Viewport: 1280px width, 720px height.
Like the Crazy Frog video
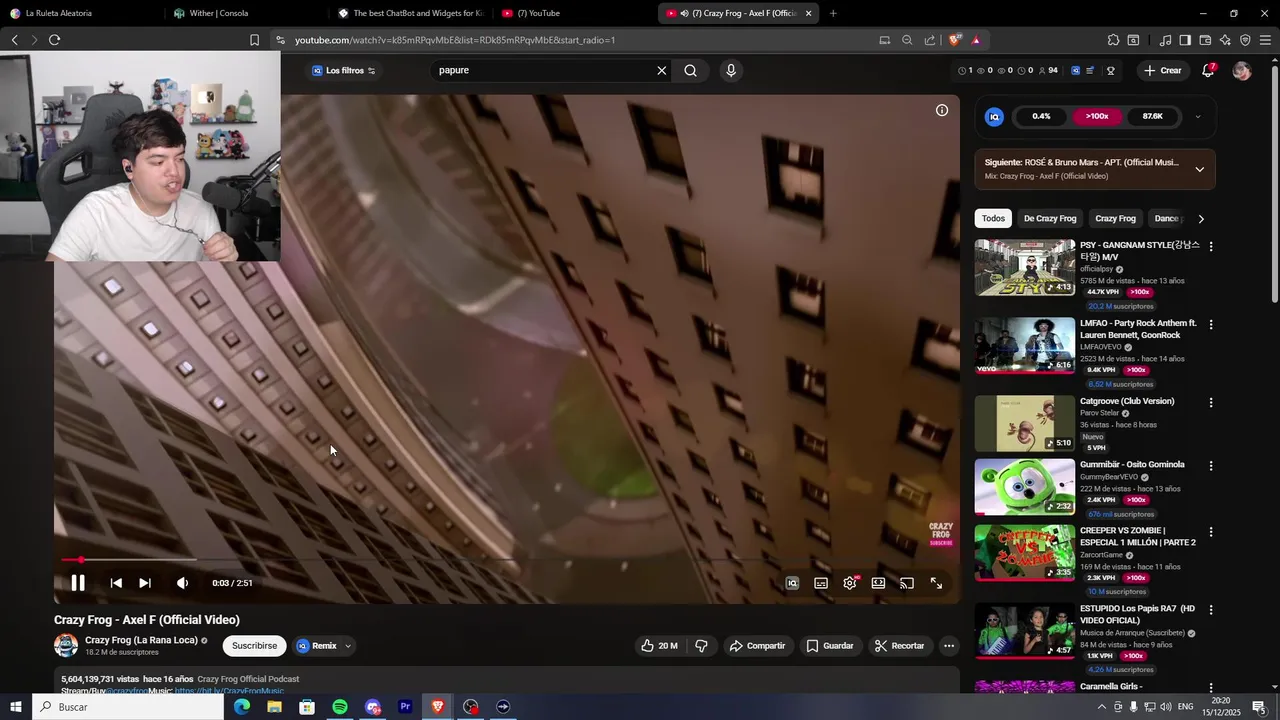tap(659, 646)
